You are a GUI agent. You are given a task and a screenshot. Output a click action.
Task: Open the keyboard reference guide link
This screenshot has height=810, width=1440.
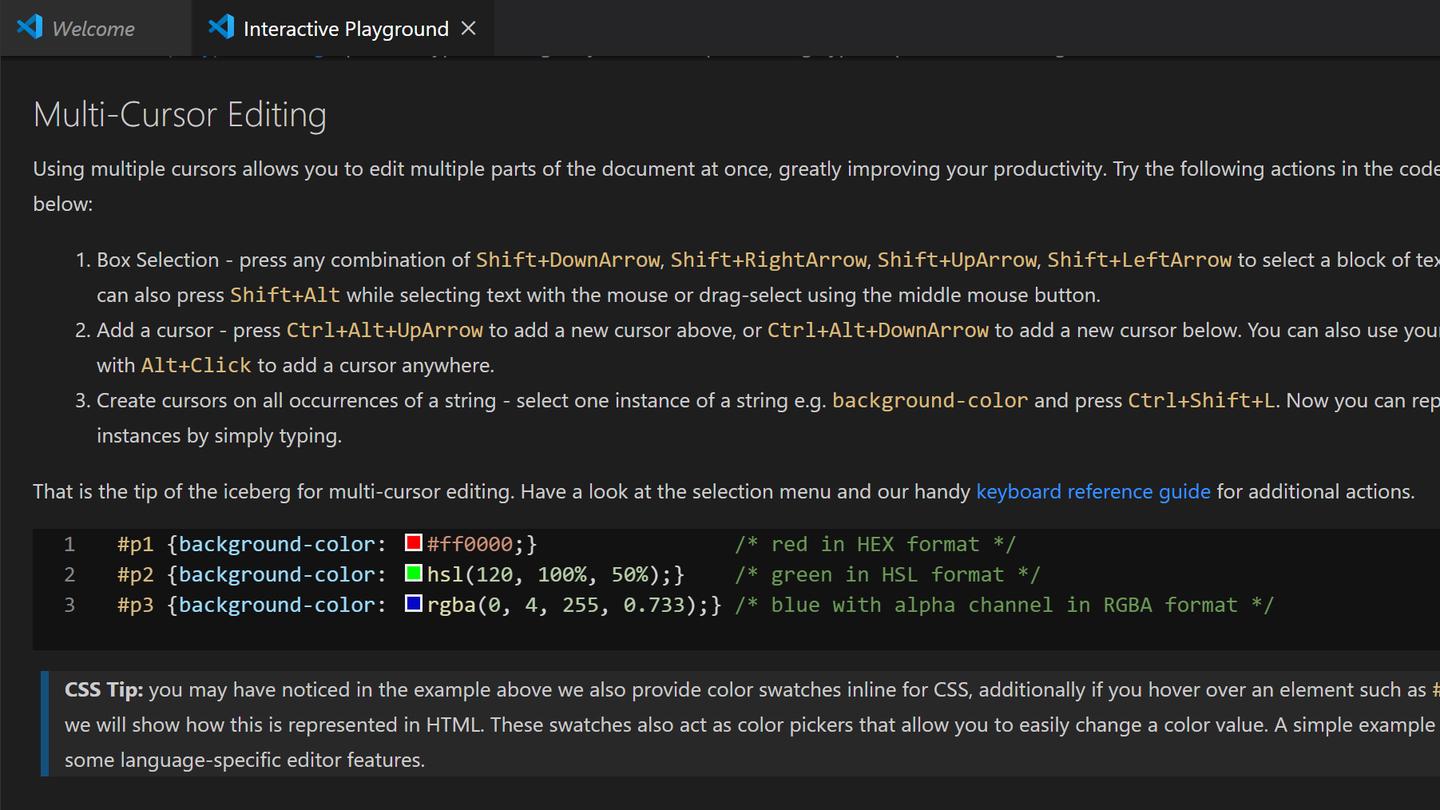point(1092,491)
